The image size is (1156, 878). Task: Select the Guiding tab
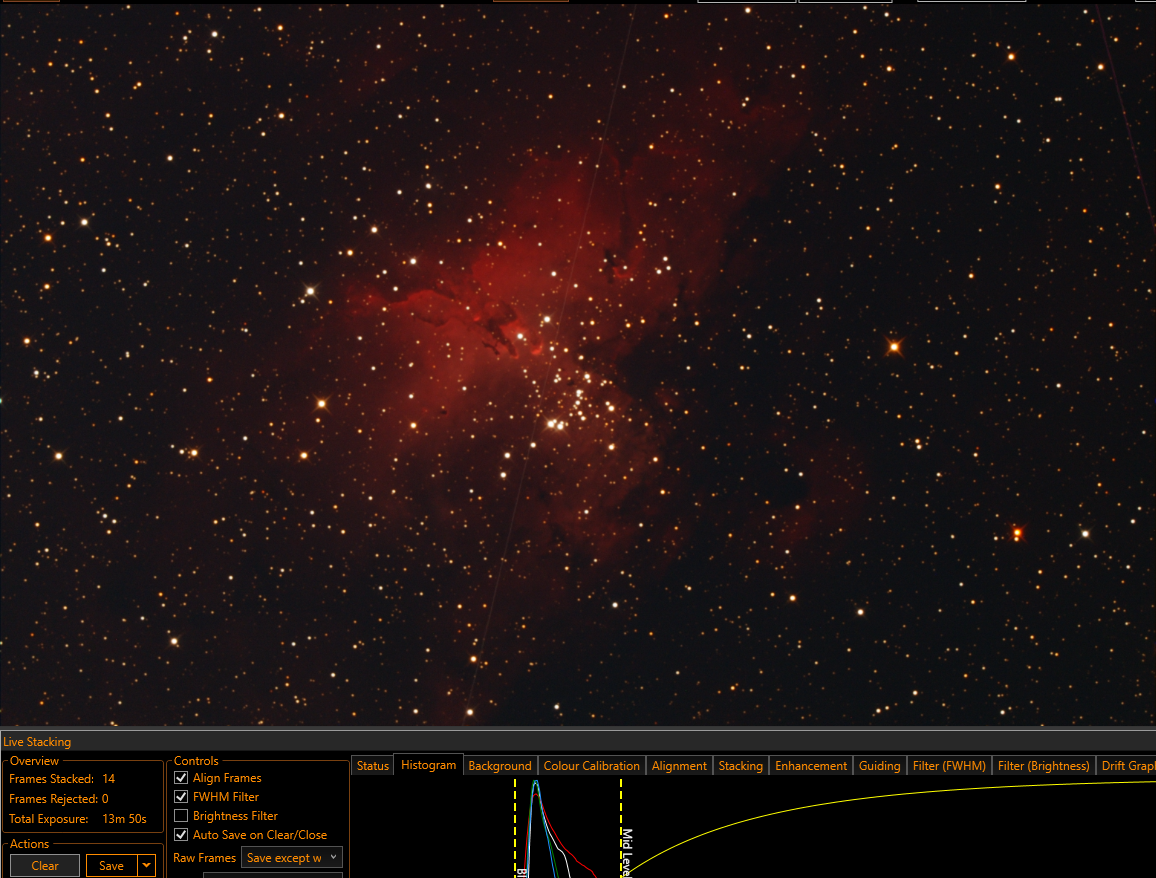(880, 766)
